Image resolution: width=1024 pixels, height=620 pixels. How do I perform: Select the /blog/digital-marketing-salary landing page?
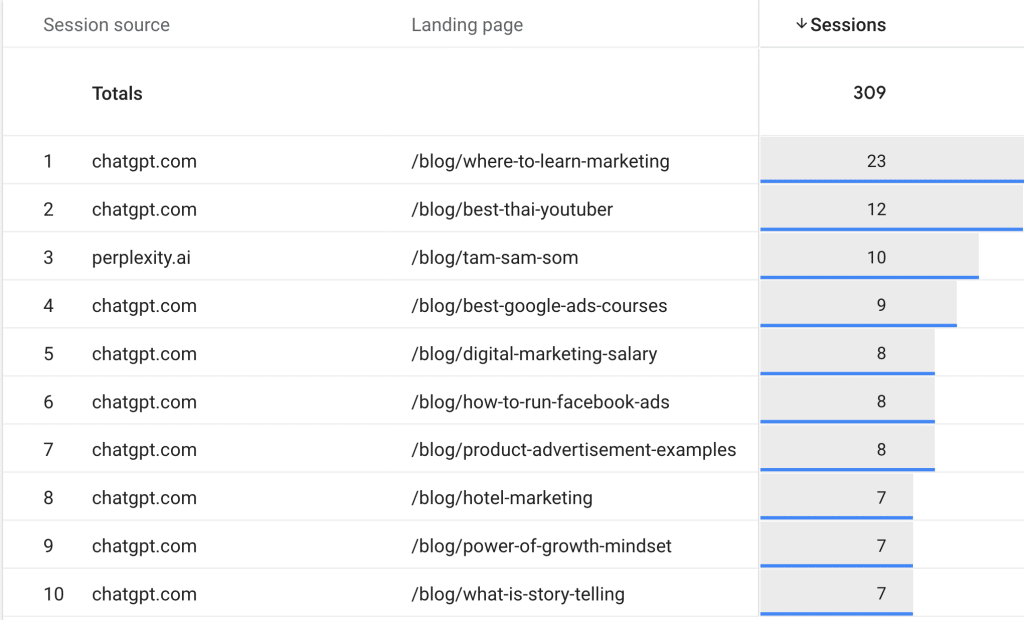[534, 353]
